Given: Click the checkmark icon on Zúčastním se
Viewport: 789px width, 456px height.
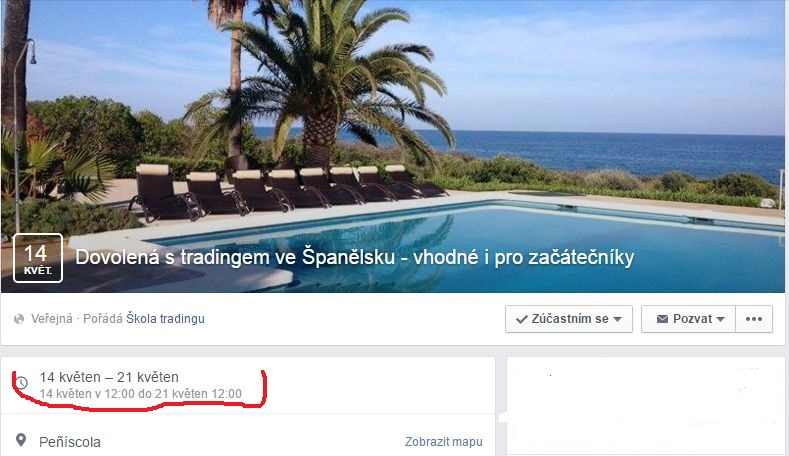Looking at the screenshot, I should point(522,319).
